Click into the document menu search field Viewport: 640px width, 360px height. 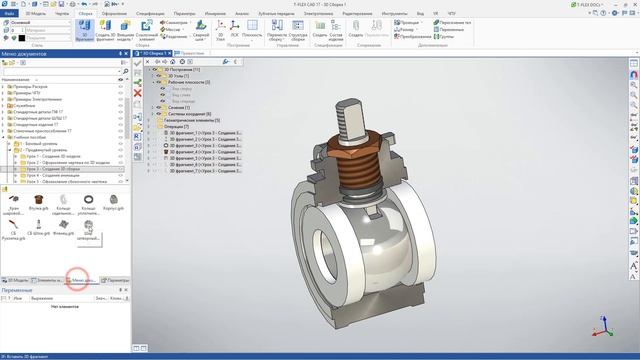point(61,71)
